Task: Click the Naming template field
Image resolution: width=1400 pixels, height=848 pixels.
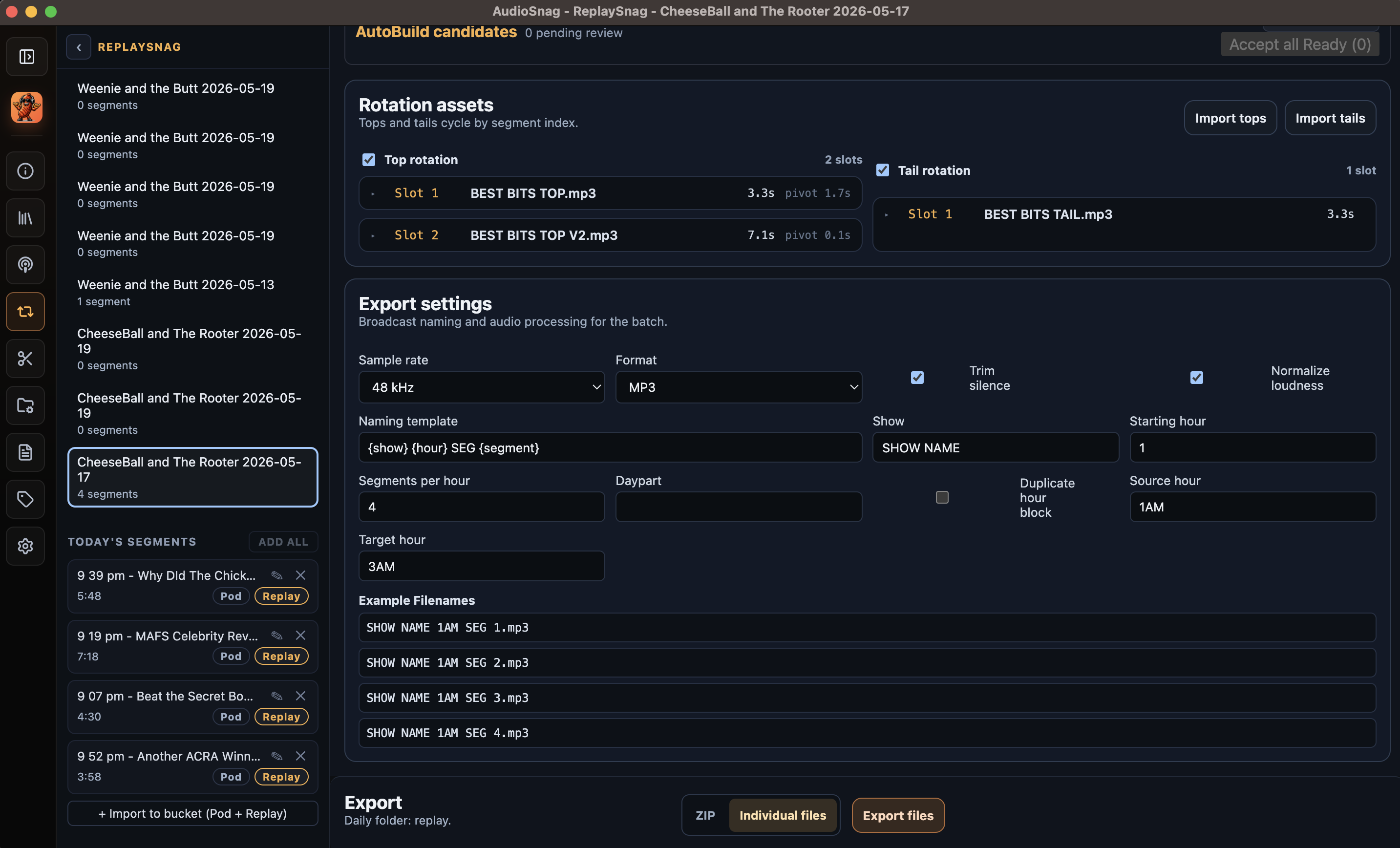Action: pos(610,447)
